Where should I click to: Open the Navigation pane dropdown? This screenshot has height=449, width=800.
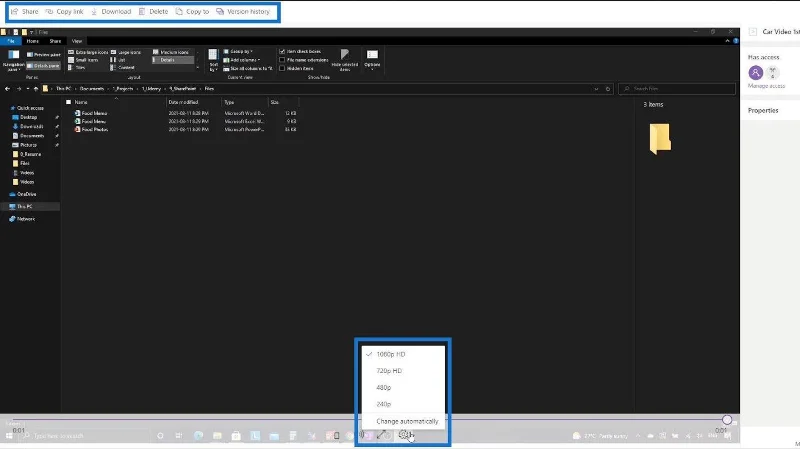[x=14, y=59]
